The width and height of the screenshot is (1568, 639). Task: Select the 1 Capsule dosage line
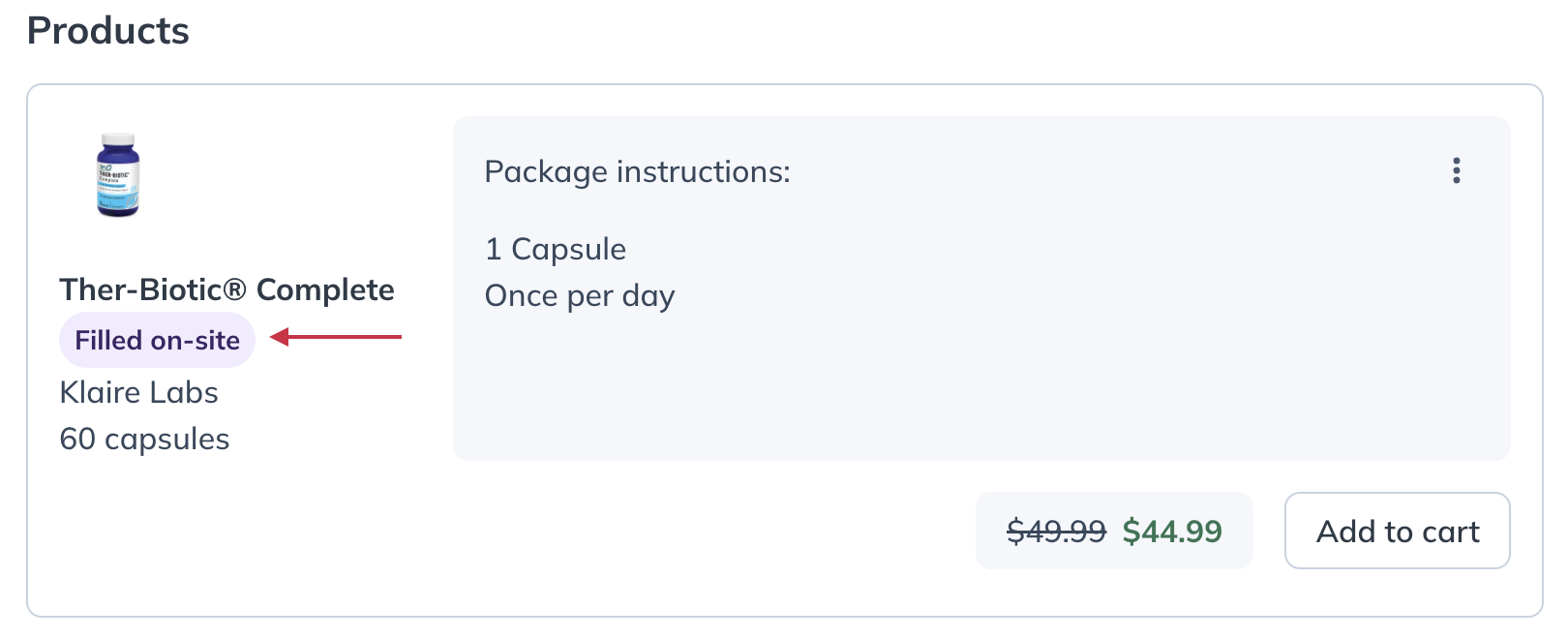(x=556, y=249)
